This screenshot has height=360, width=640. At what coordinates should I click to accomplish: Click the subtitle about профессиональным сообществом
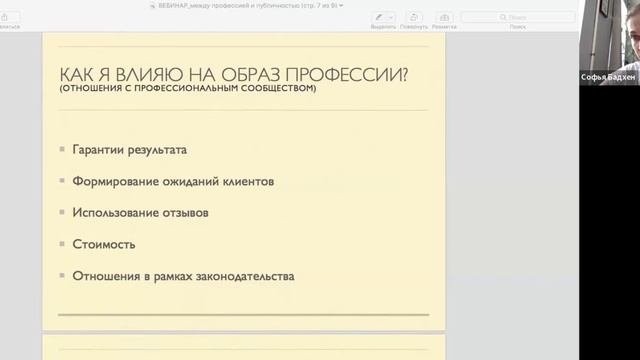click(188, 88)
